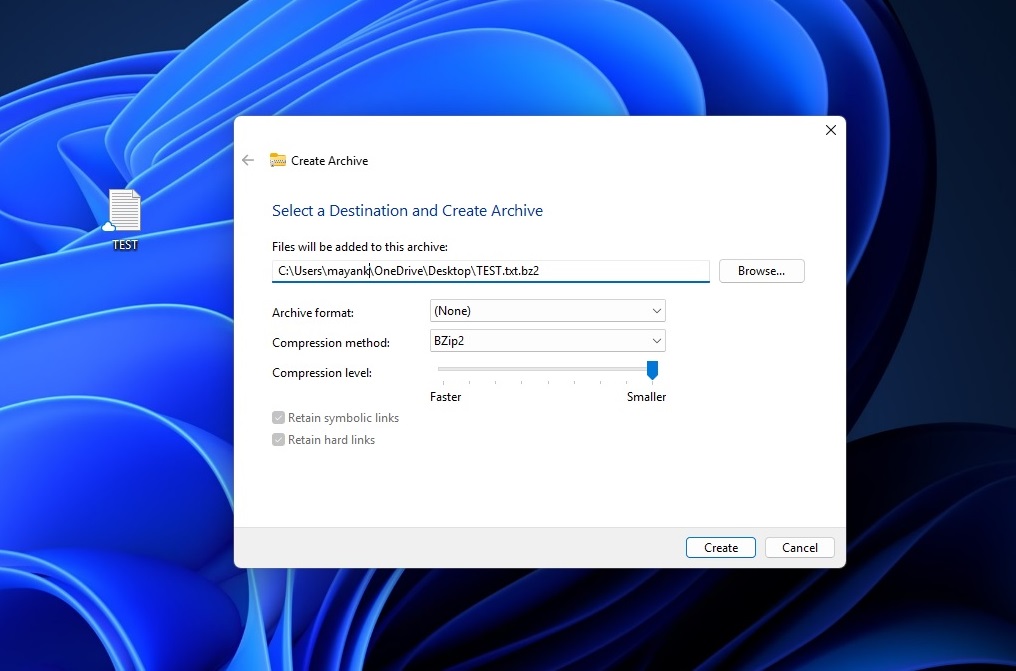Screen dimensions: 1016x671
Task: Open the Compression method dropdown
Action: point(548,341)
